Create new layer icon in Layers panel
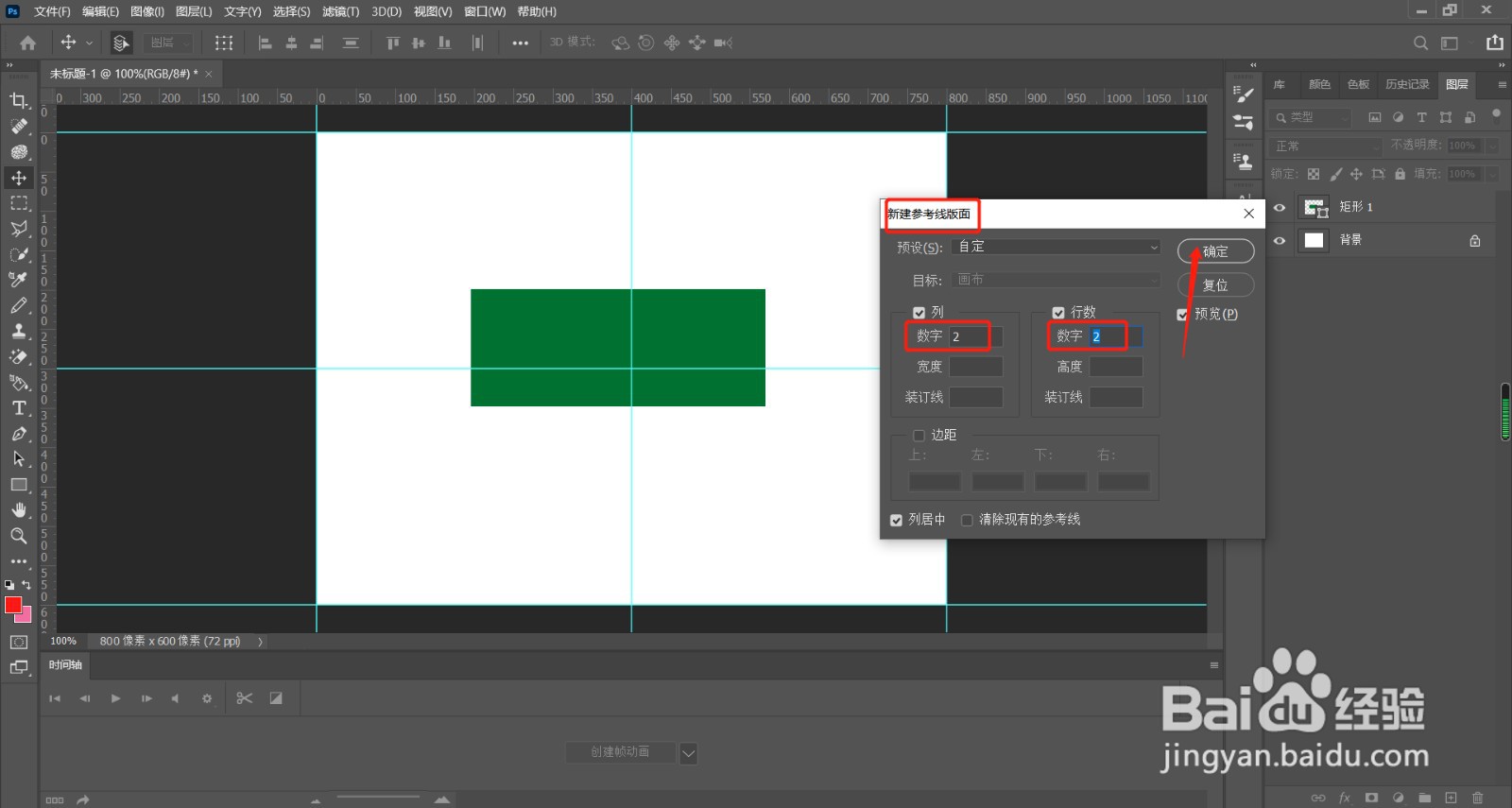Viewport: 1512px width, 808px height. (x=1451, y=799)
